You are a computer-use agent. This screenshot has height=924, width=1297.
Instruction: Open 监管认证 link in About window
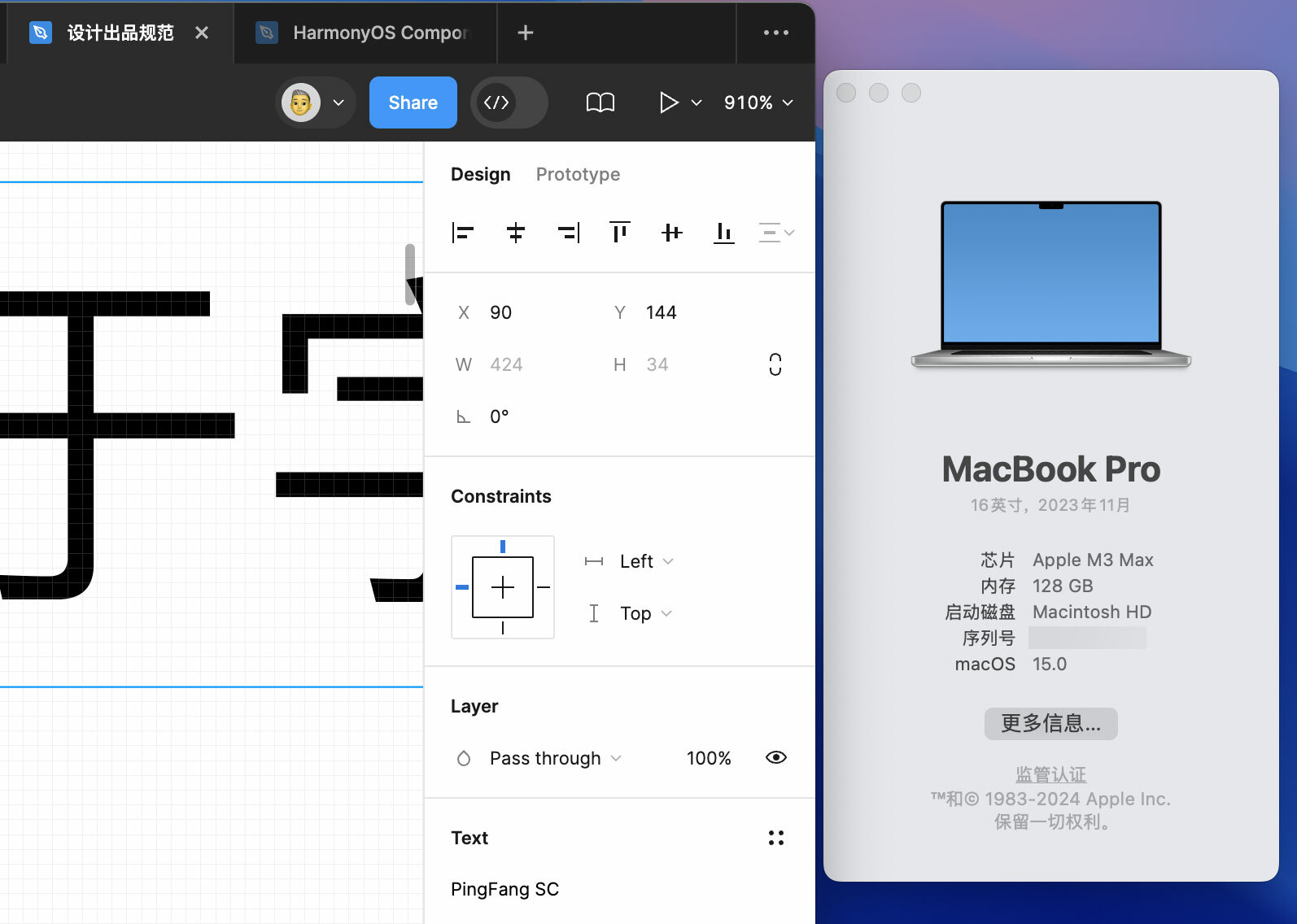point(1050,774)
